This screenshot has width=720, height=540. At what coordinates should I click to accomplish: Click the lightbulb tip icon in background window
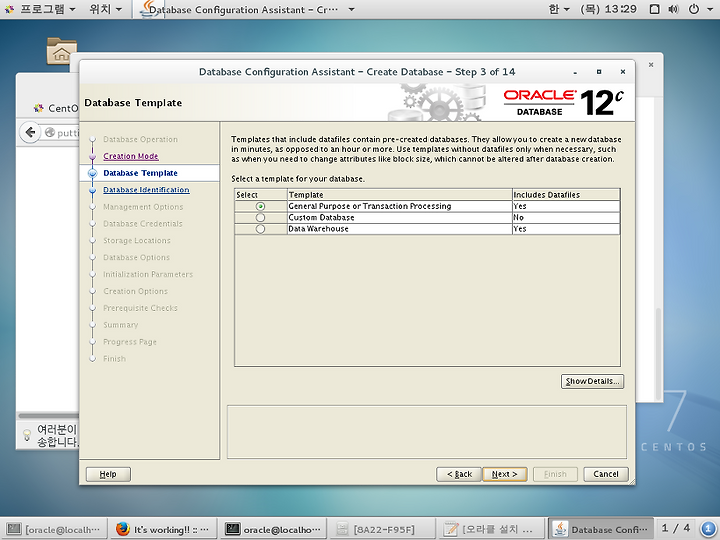[x=27, y=434]
